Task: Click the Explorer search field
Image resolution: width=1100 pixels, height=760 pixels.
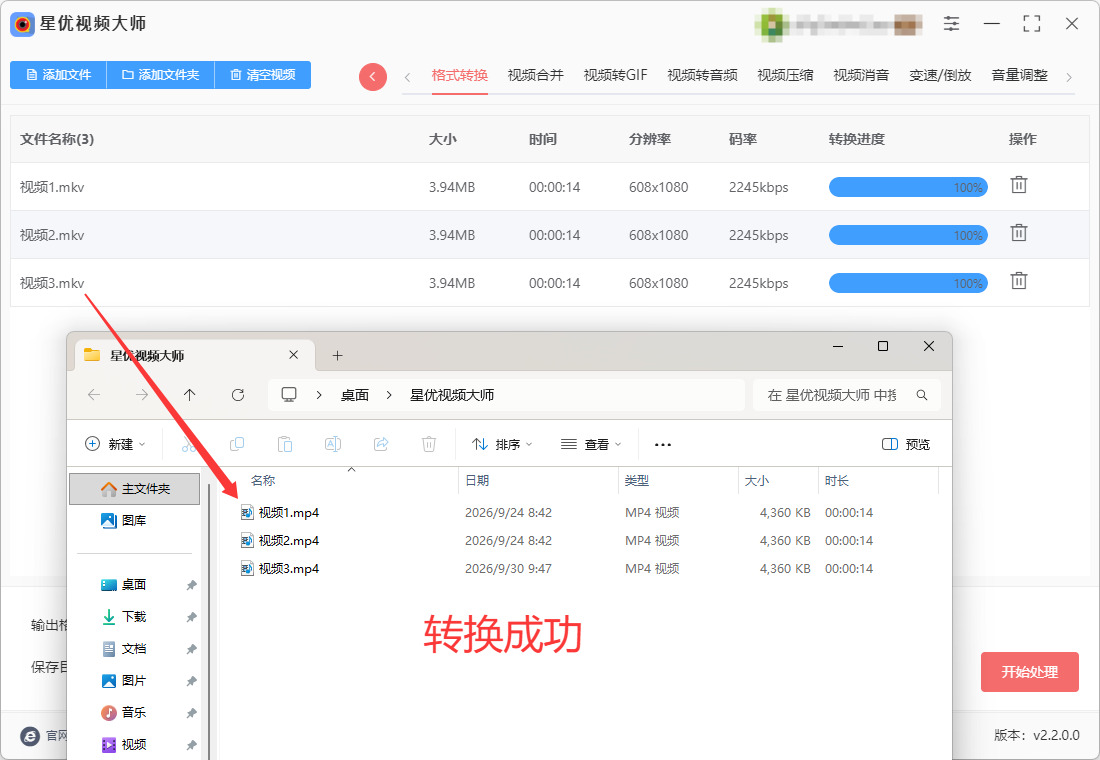Action: click(846, 396)
